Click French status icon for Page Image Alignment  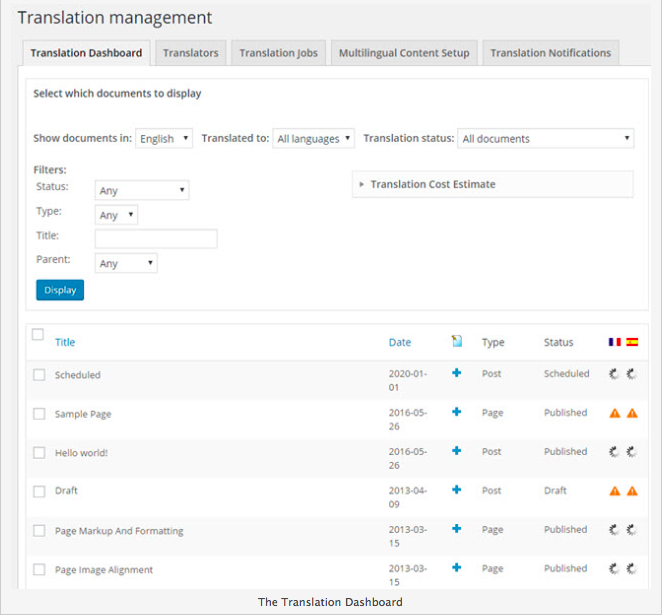pos(614,569)
